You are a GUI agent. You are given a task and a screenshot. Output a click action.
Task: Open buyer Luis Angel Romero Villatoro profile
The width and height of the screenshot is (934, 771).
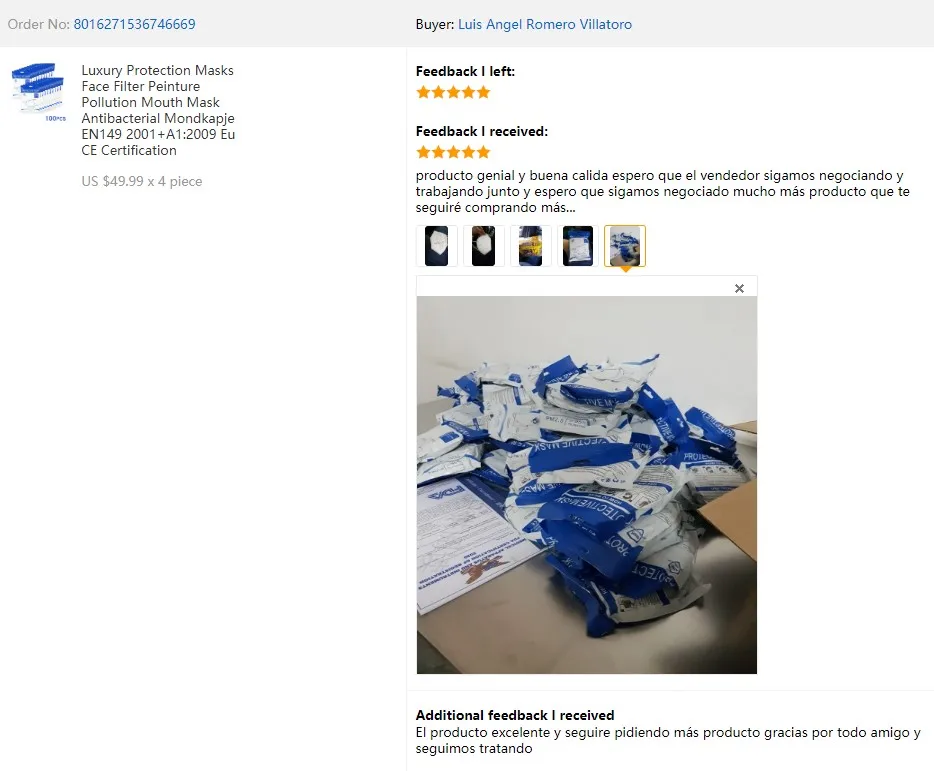pos(544,24)
